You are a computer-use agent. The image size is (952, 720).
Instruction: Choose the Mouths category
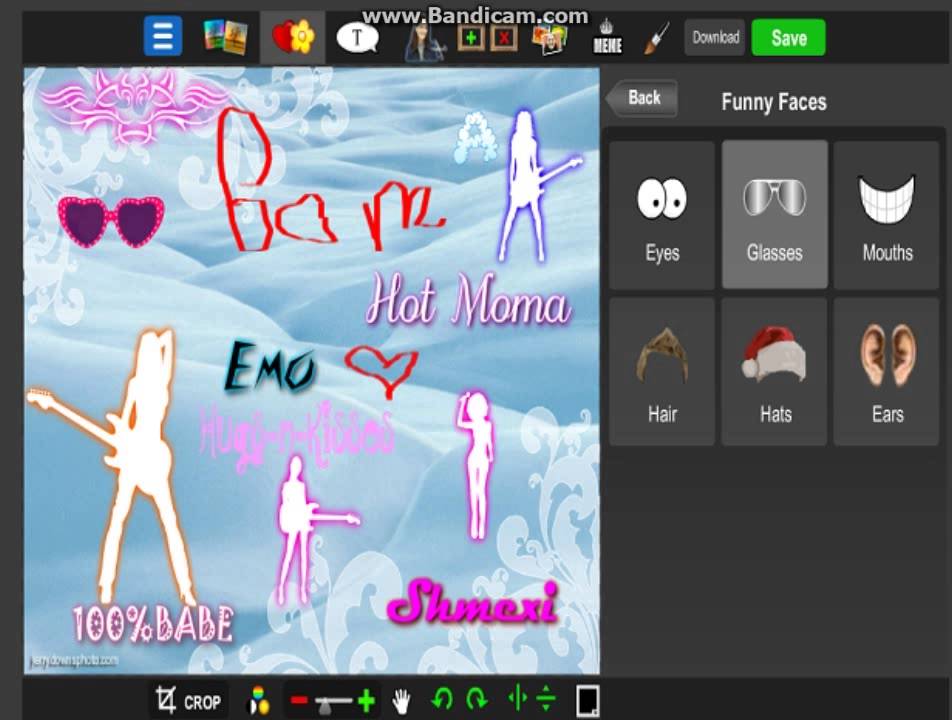(x=886, y=215)
